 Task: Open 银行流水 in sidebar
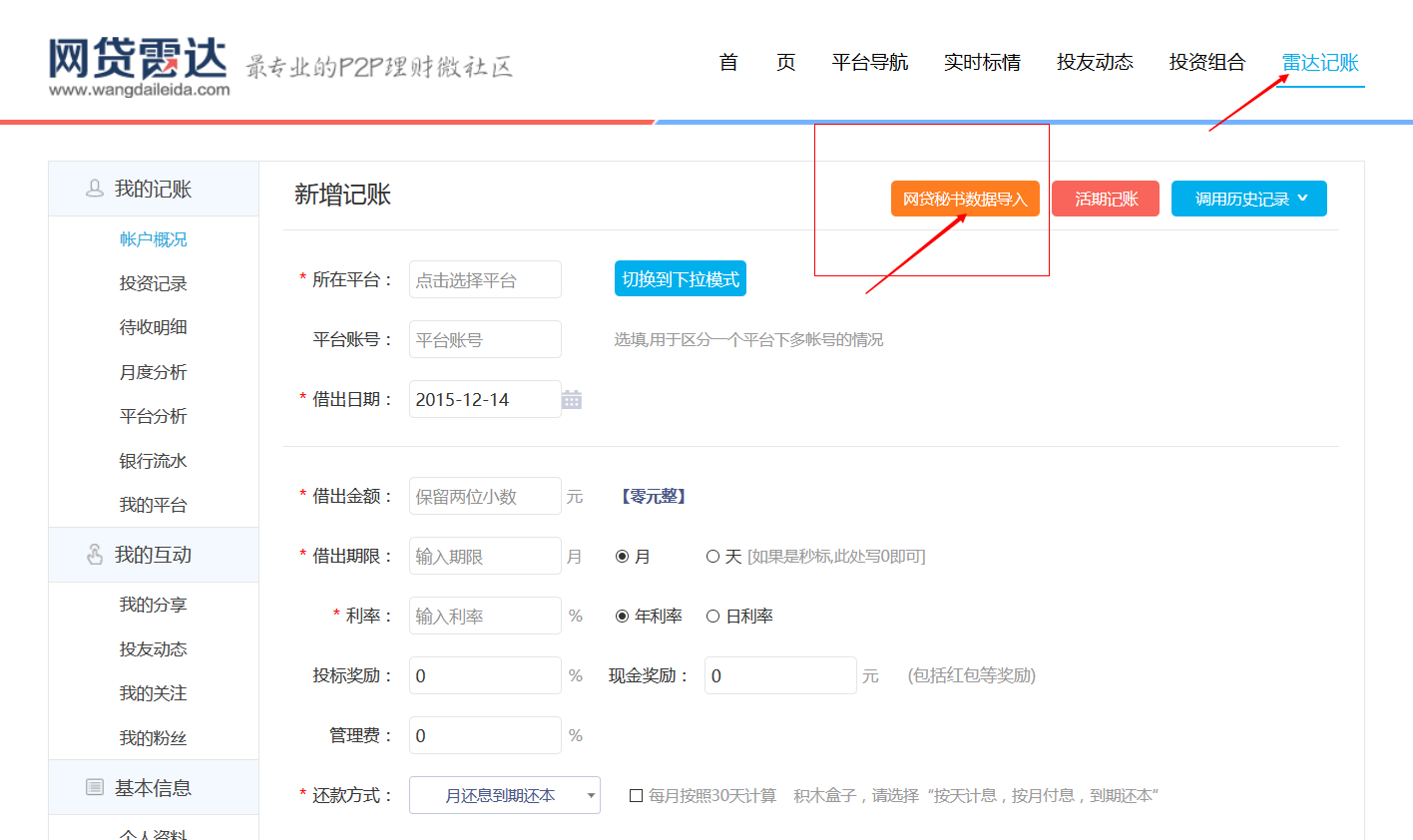click(154, 461)
